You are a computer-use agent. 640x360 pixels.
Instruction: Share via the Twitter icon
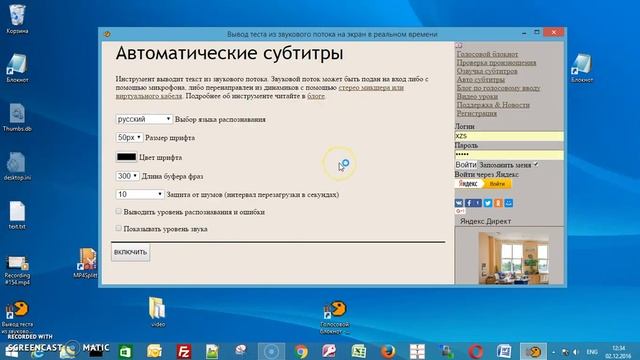(x=488, y=203)
